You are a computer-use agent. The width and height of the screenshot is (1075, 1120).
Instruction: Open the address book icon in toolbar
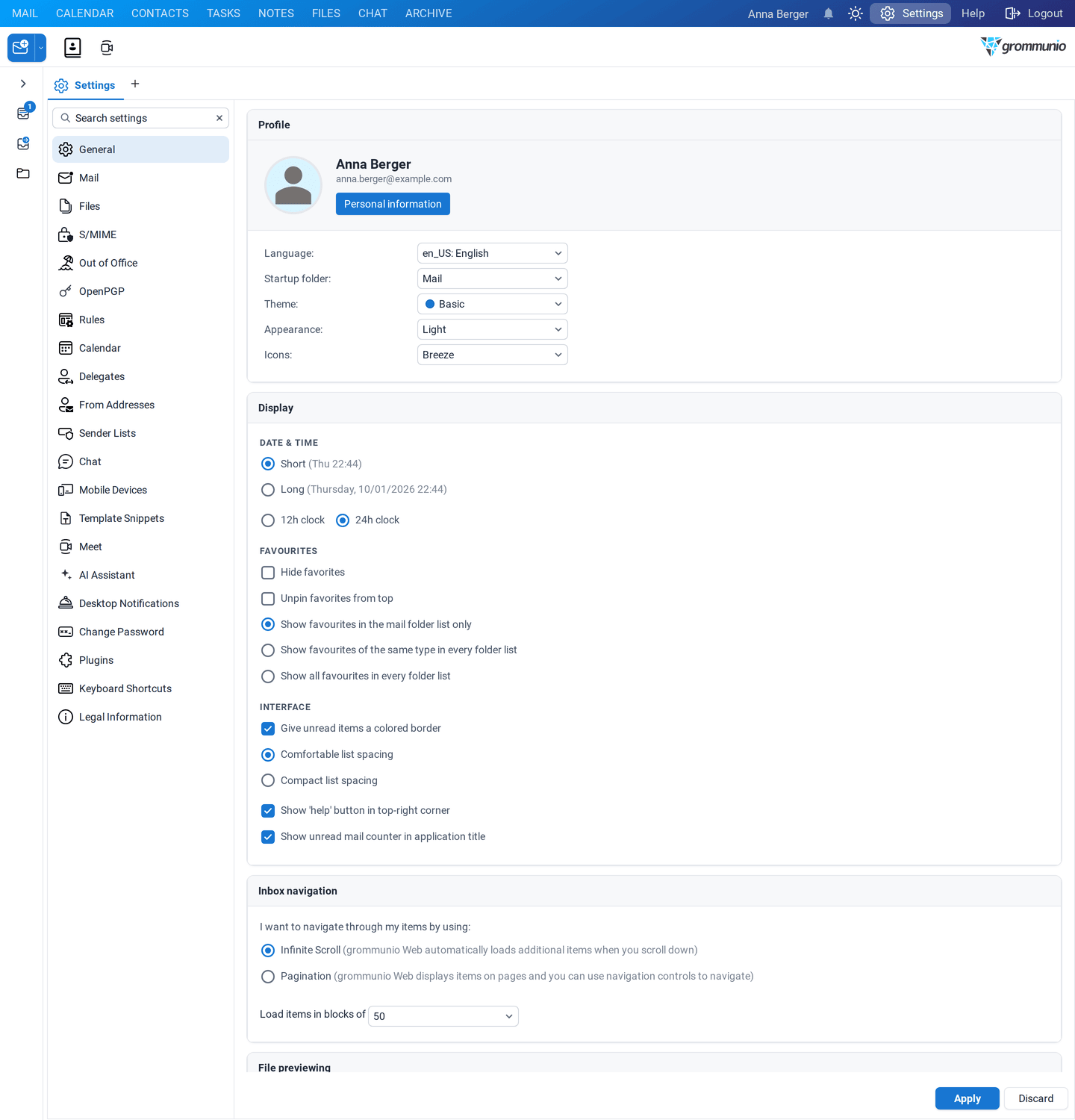point(72,48)
